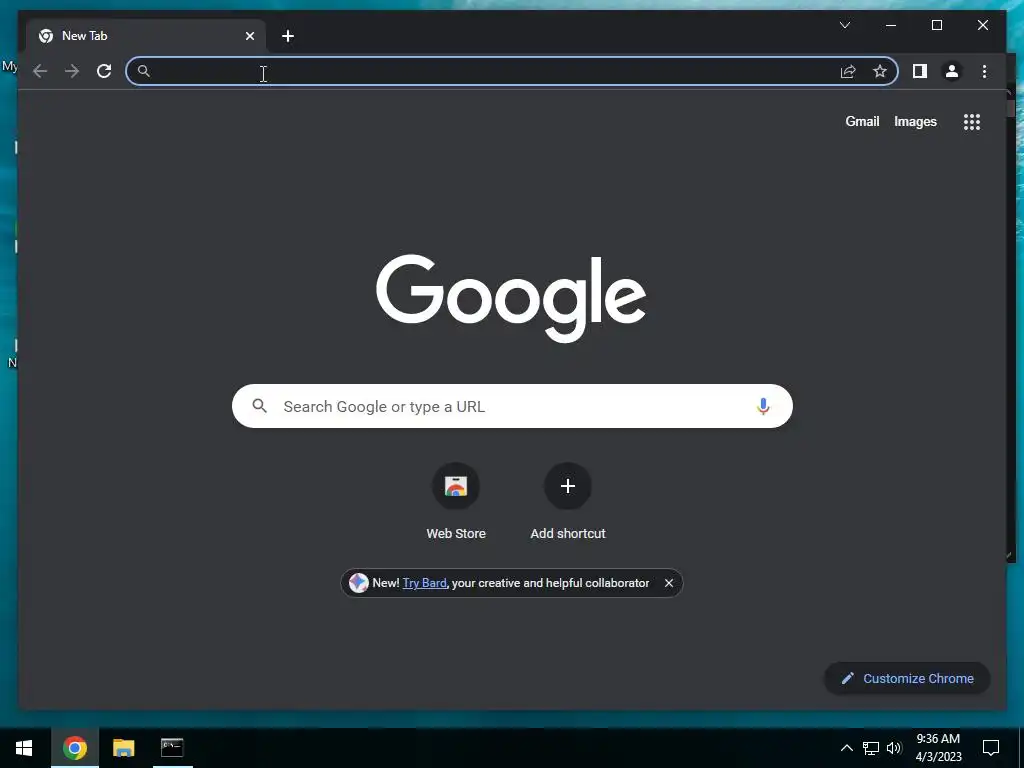Start a voice search with the microphone

pos(763,406)
